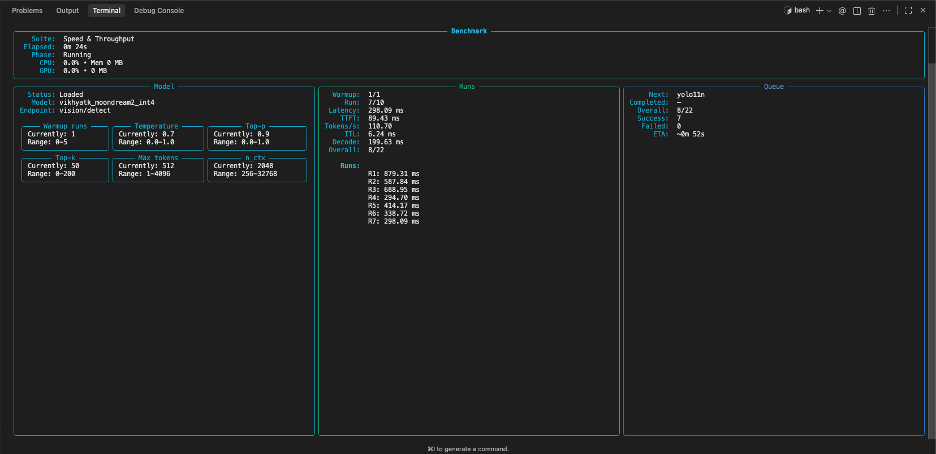Open the more actions ellipsis menu
The height and width of the screenshot is (454, 936).
coord(888,10)
